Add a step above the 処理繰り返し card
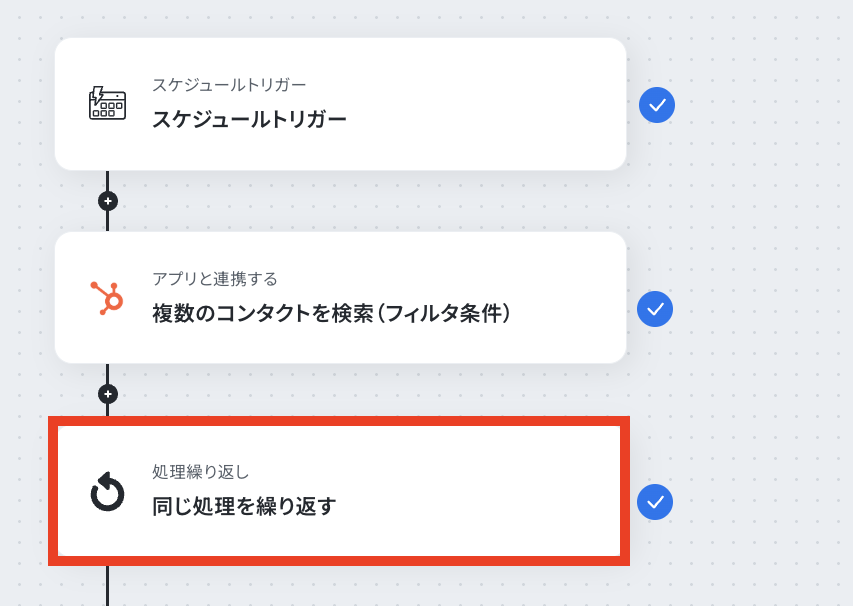 pyautogui.click(x=108, y=394)
